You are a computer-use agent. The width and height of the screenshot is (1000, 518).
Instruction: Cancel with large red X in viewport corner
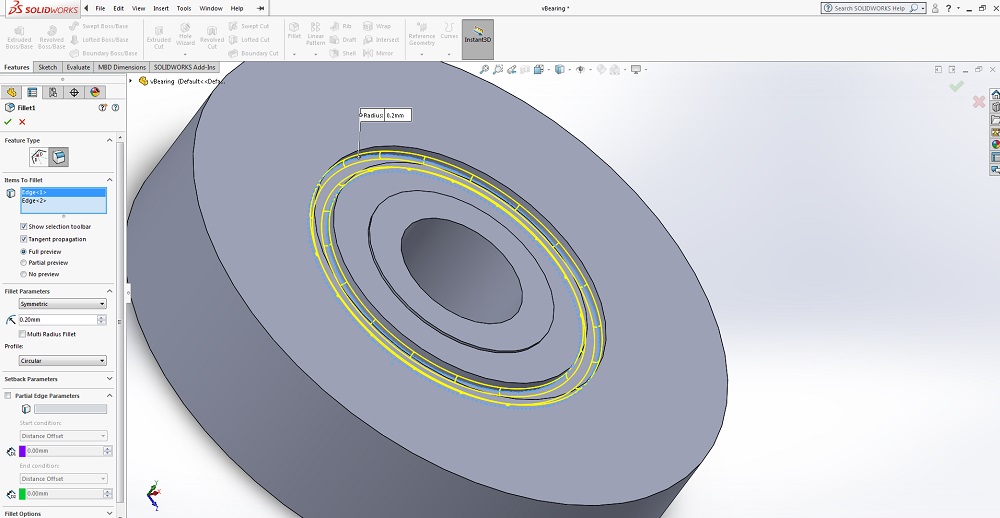(x=979, y=101)
